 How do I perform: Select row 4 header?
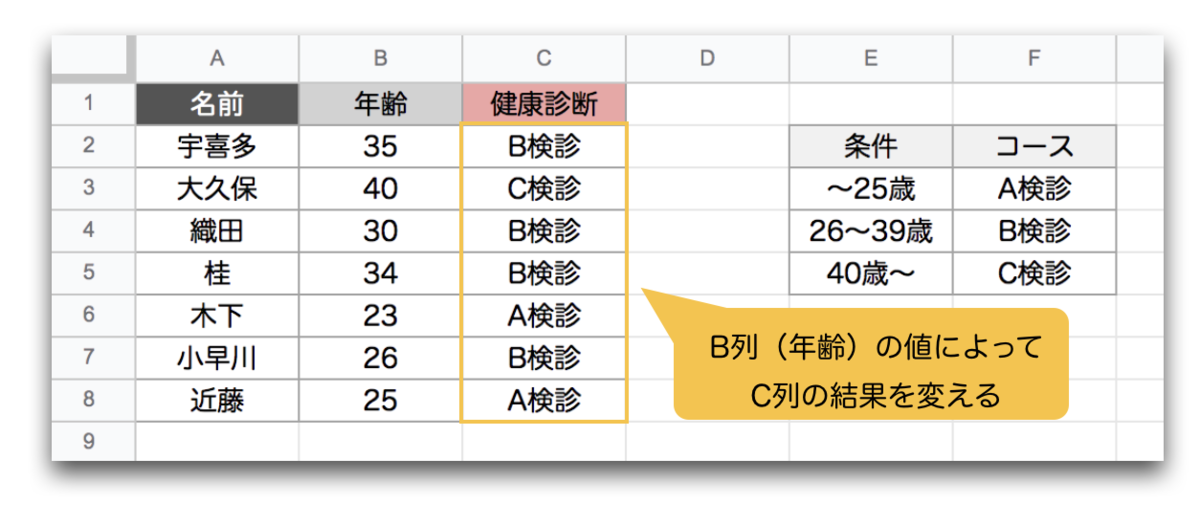click(x=93, y=230)
